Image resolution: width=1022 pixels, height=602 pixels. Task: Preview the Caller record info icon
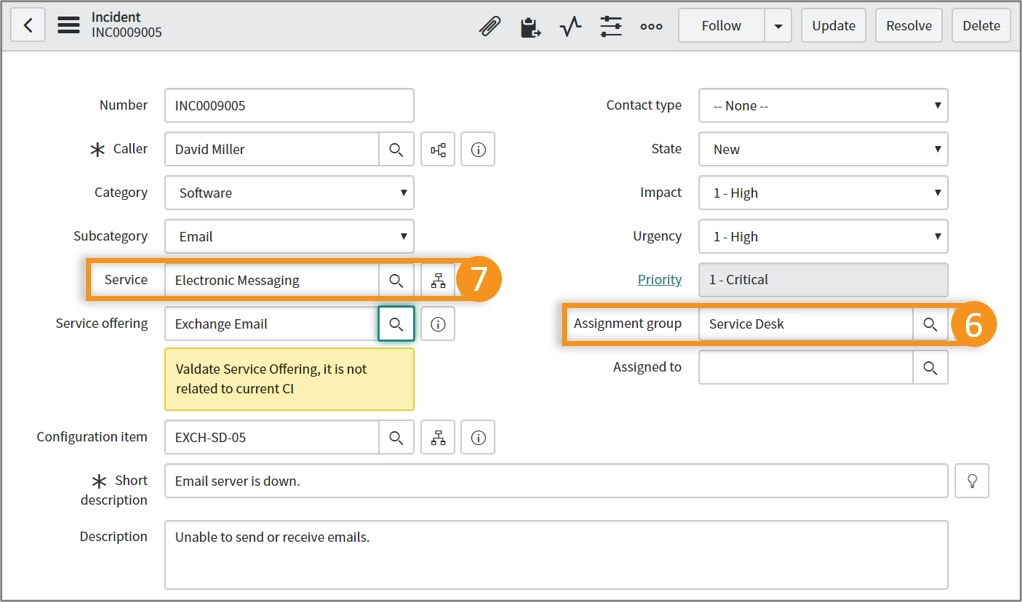pyautogui.click(x=478, y=149)
